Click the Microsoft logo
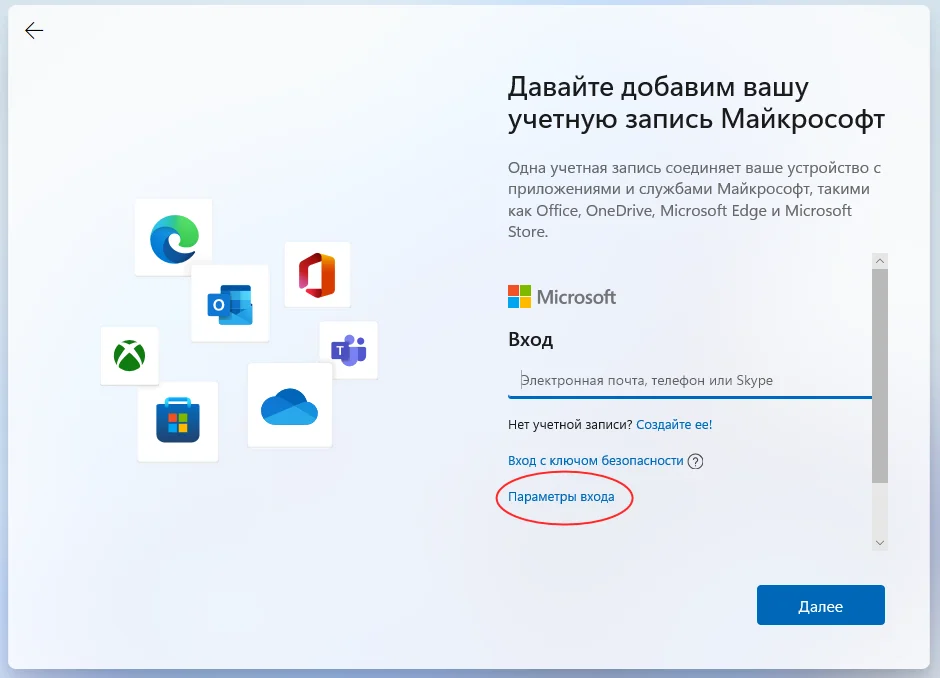This screenshot has width=940, height=678. tap(562, 297)
